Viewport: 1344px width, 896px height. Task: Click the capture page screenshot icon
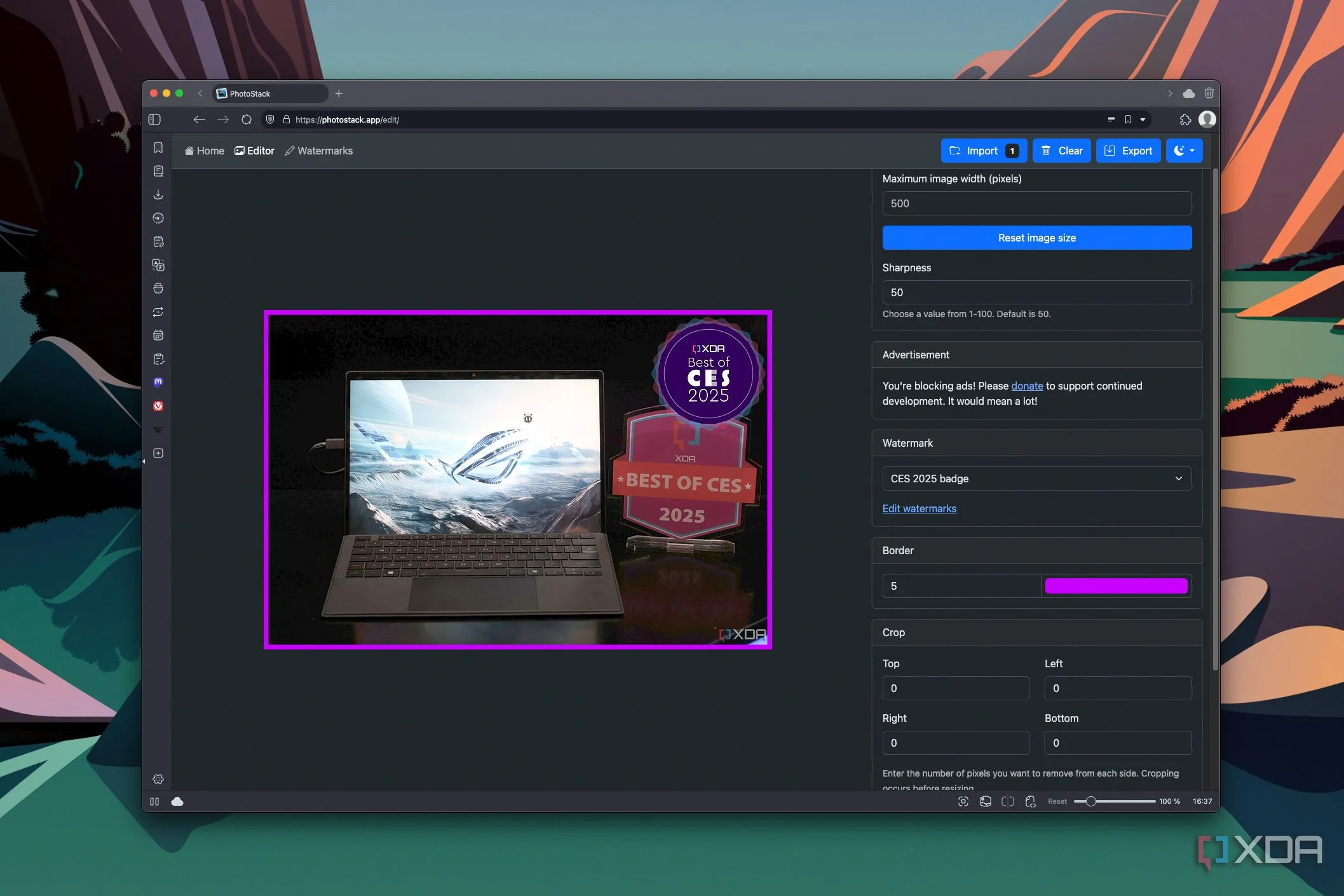[x=963, y=801]
